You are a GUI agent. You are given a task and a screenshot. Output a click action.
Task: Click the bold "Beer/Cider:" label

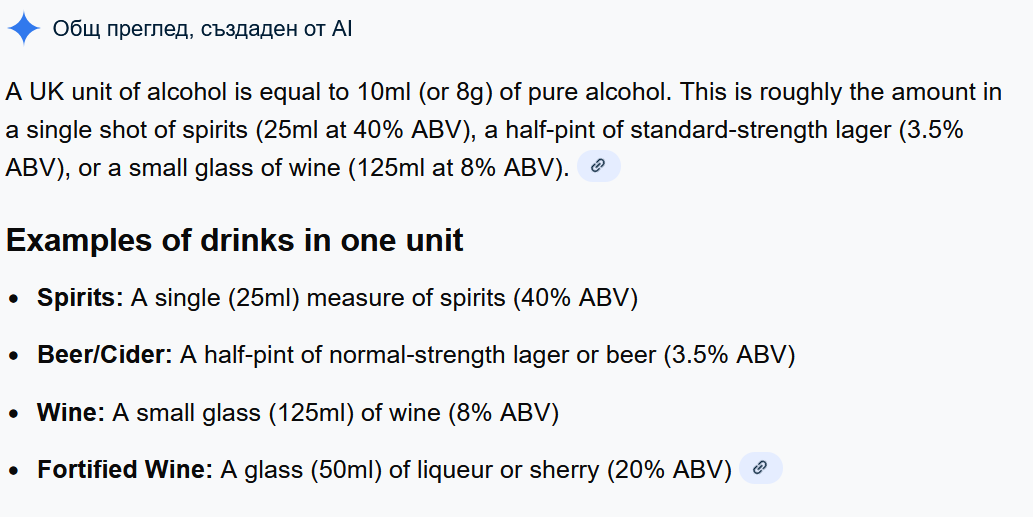click(105, 355)
